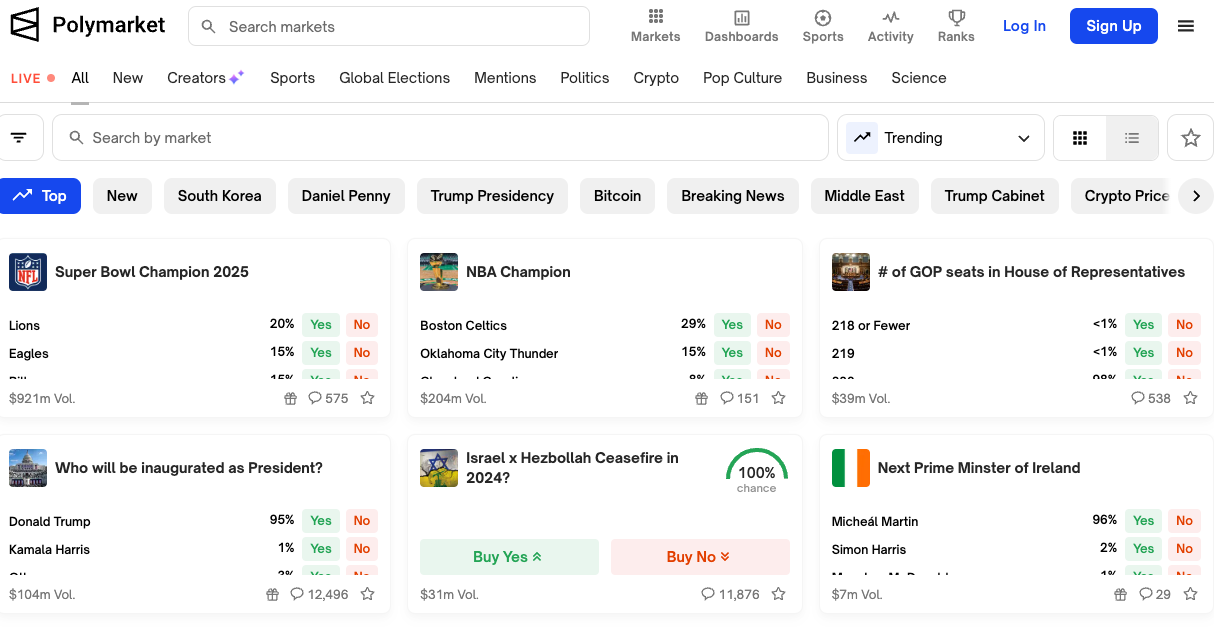The image size is (1214, 627).
Task: Open the Super Bowl NFL thumbnail
Action: (28, 272)
